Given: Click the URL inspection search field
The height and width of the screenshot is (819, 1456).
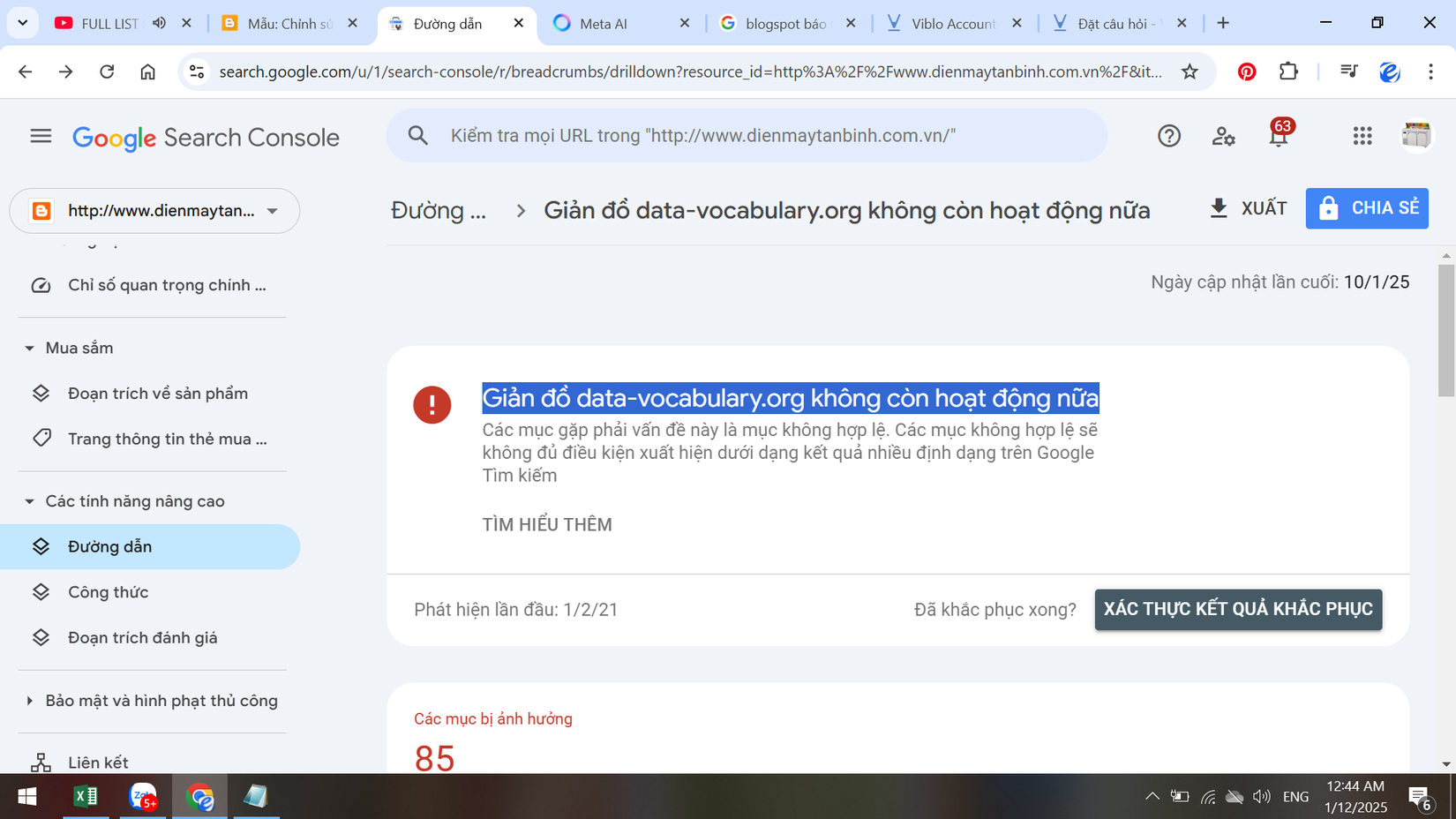Looking at the screenshot, I should (747, 135).
